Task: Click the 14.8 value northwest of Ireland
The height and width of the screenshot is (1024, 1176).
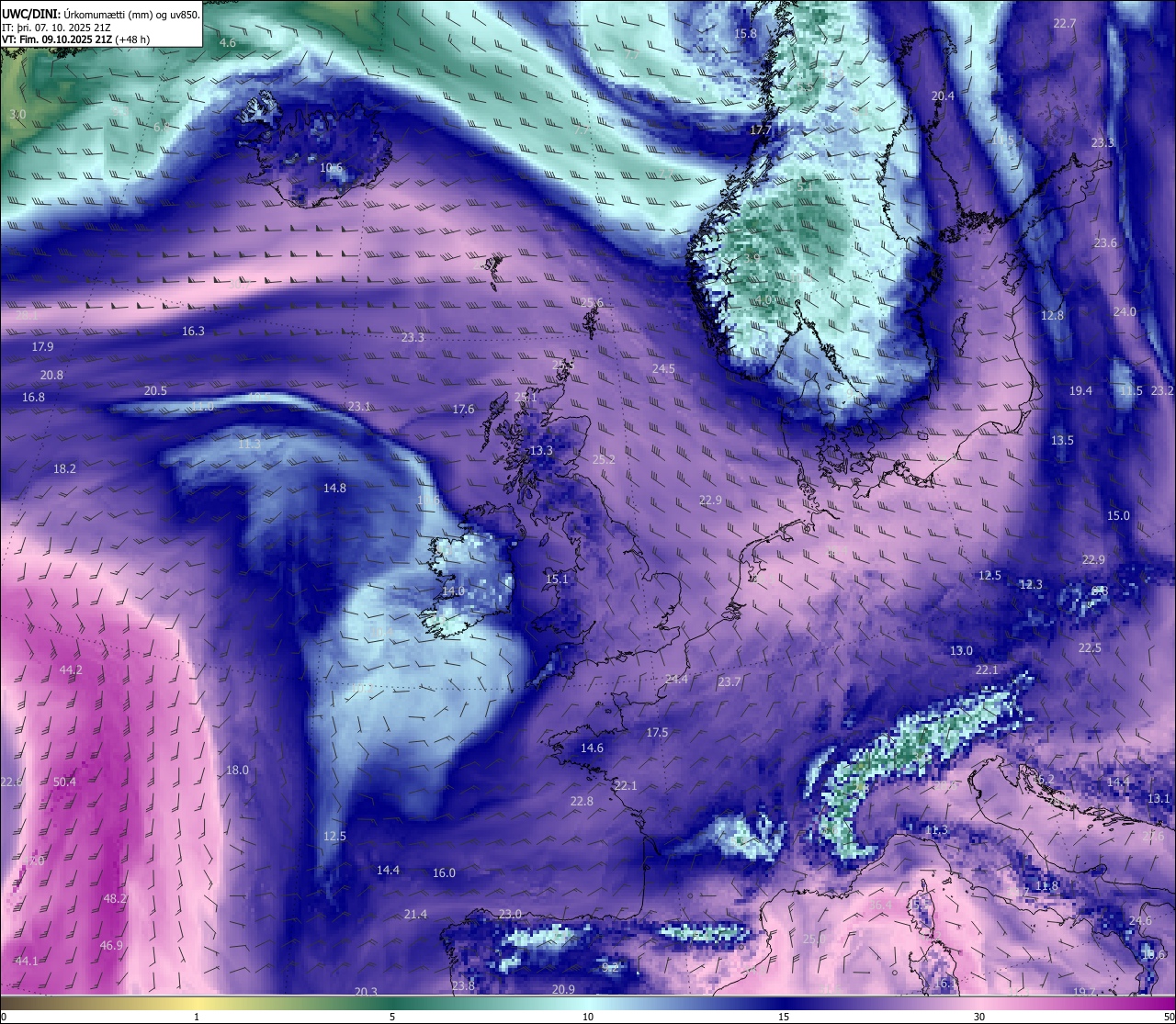Action: click(334, 489)
